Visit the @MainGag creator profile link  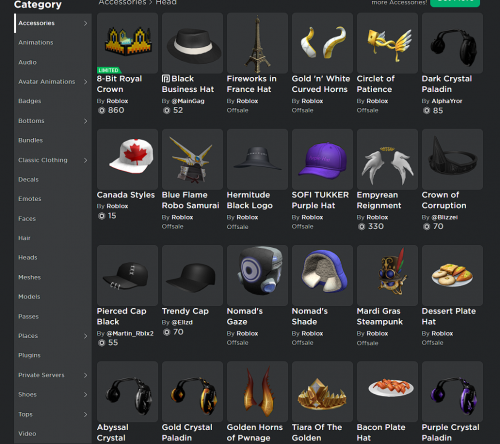coord(188,101)
